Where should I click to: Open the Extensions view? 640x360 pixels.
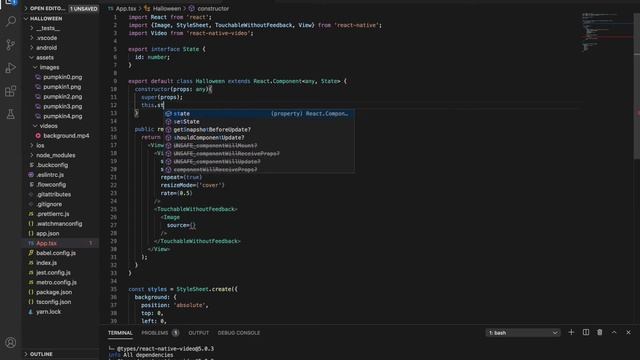[x=11, y=91]
